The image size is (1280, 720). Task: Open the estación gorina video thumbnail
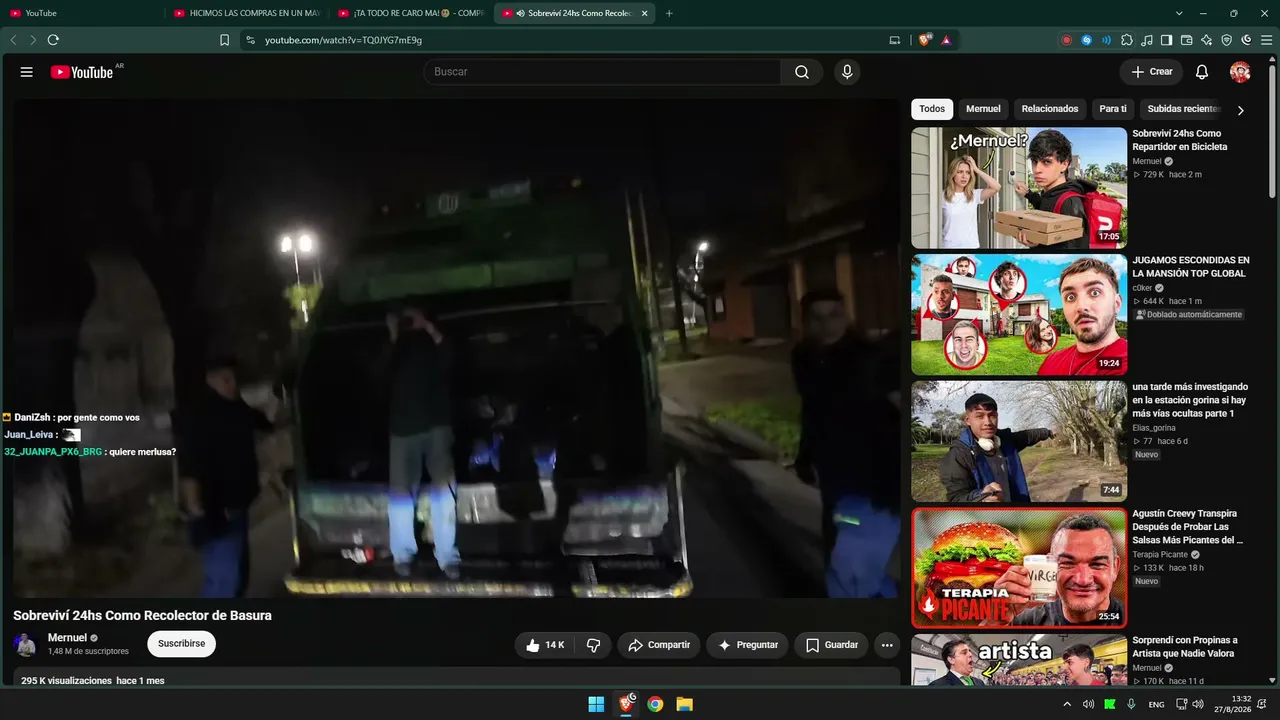(x=1019, y=441)
